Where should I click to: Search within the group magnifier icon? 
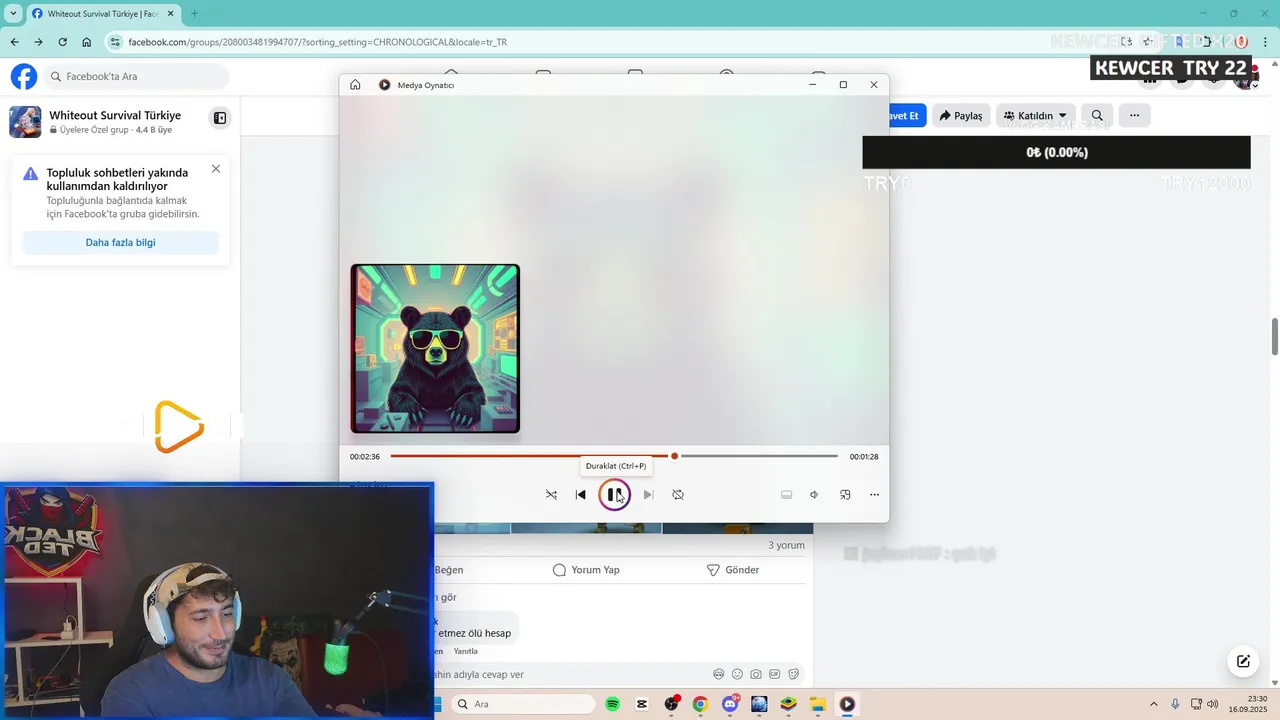point(1097,115)
